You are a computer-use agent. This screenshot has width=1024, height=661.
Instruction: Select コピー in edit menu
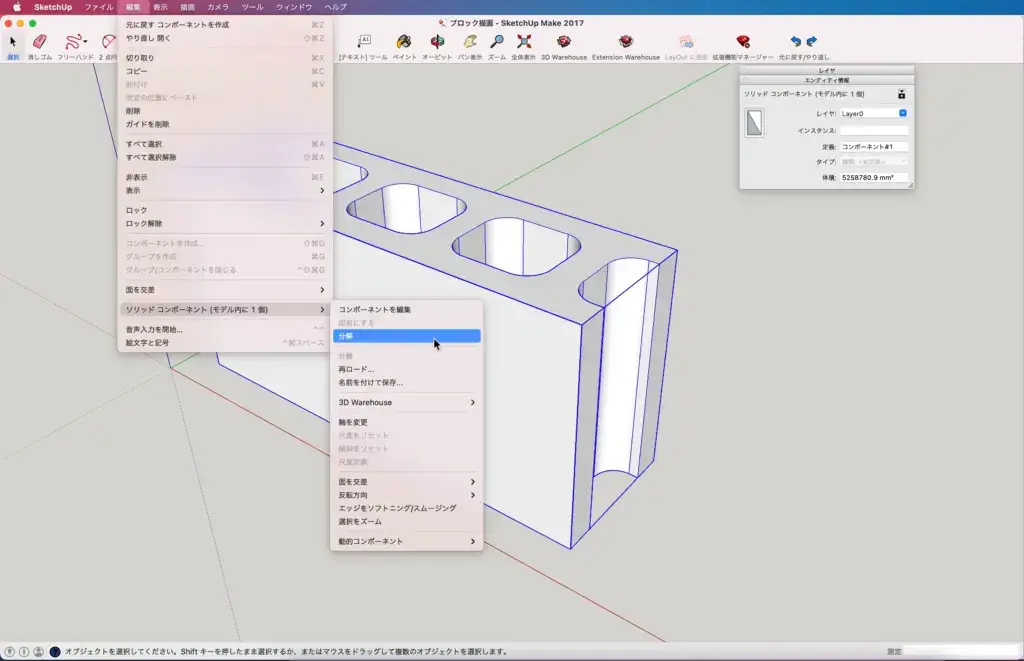(x=224, y=71)
